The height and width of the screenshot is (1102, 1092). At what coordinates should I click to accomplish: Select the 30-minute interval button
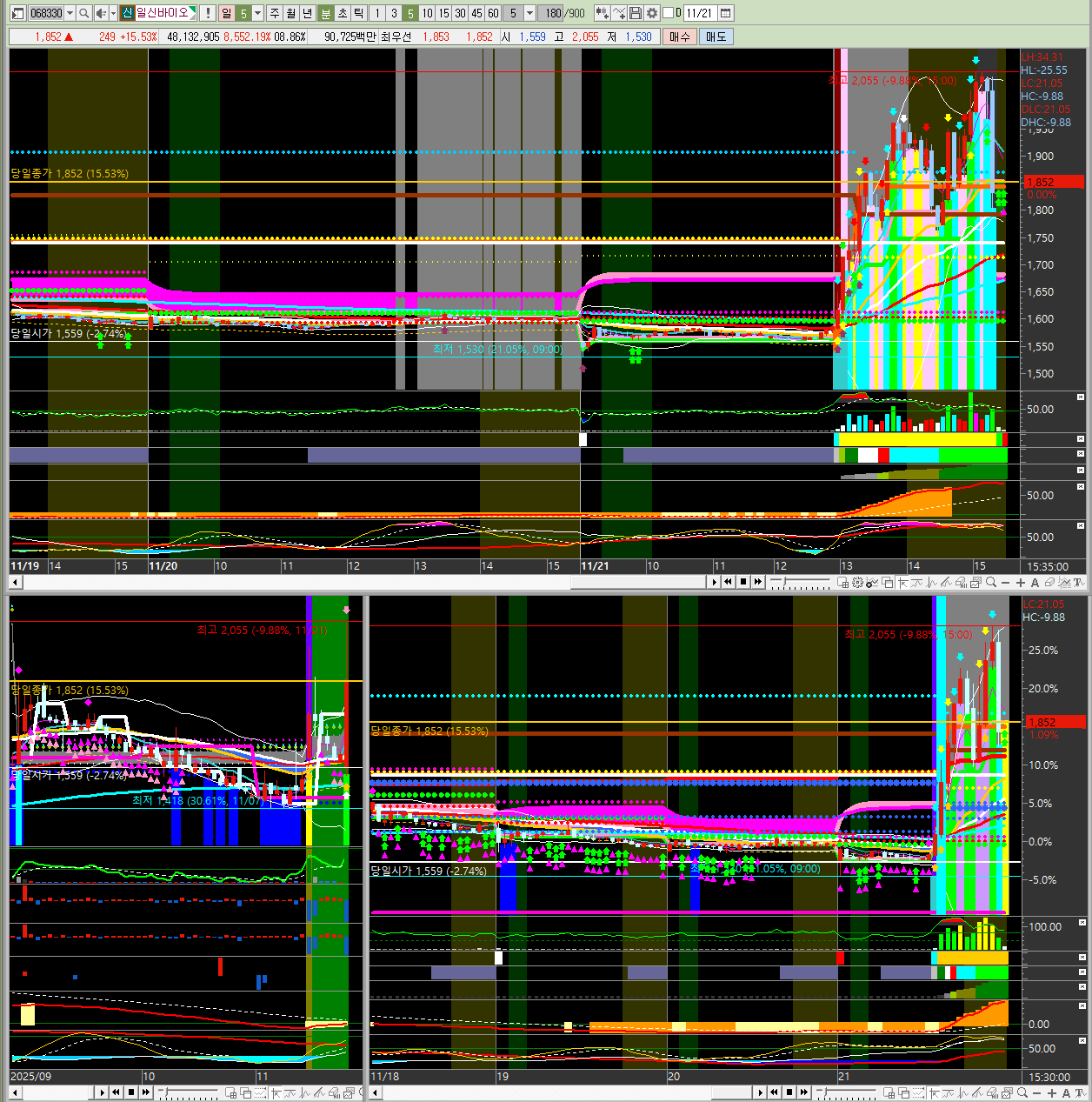(x=460, y=13)
